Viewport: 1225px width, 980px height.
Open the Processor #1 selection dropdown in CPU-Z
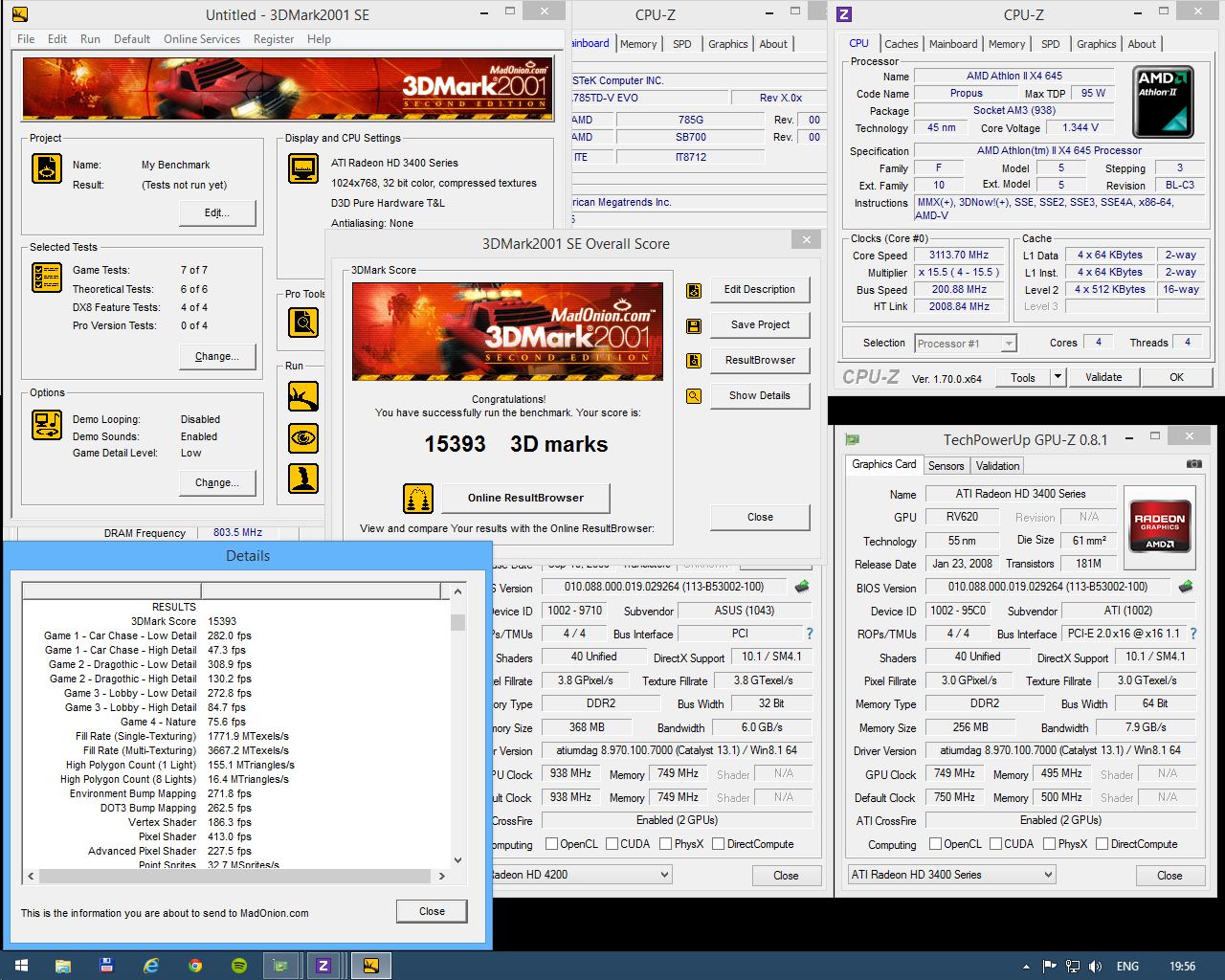965,344
